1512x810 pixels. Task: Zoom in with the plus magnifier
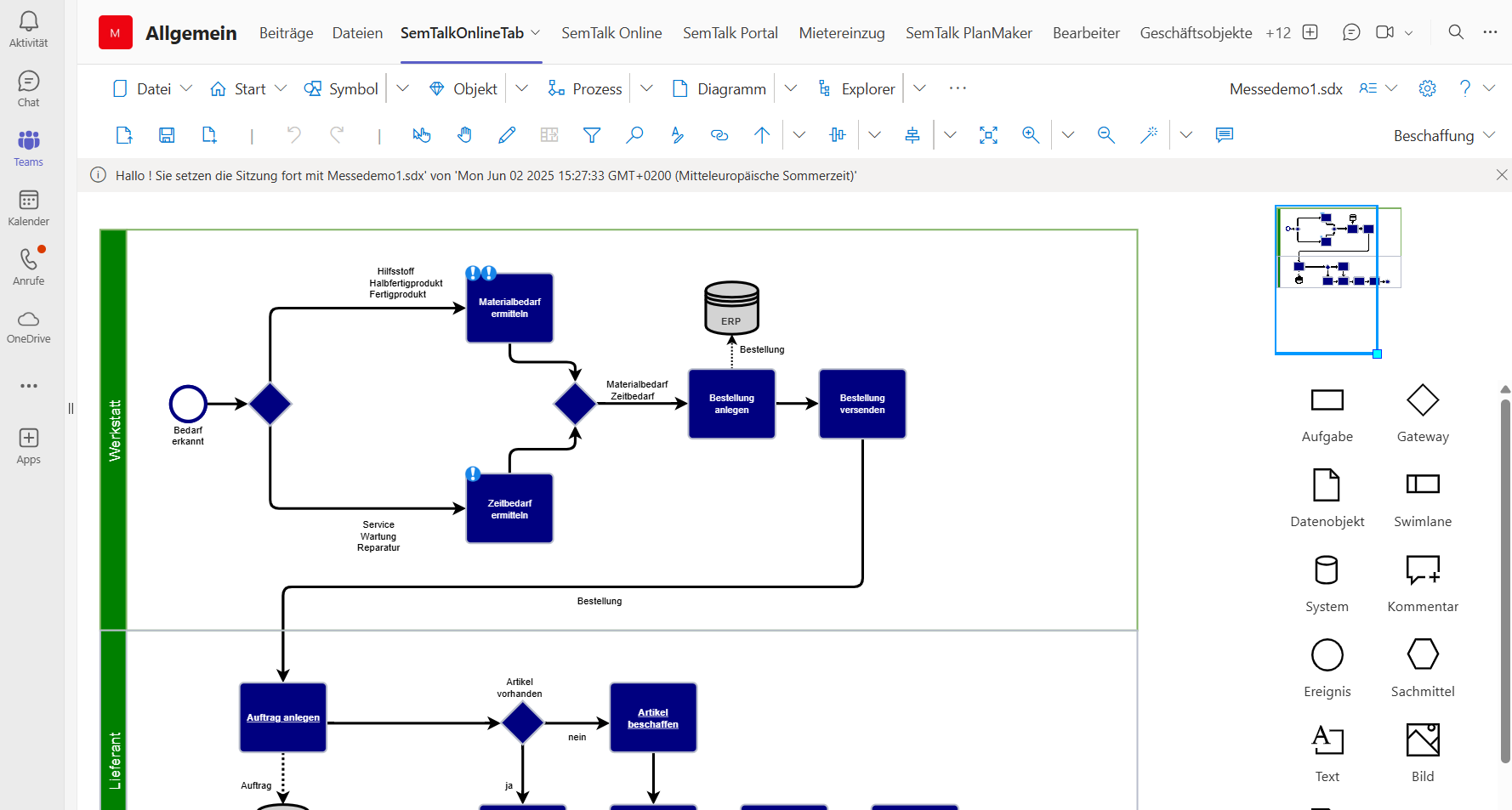(1031, 134)
